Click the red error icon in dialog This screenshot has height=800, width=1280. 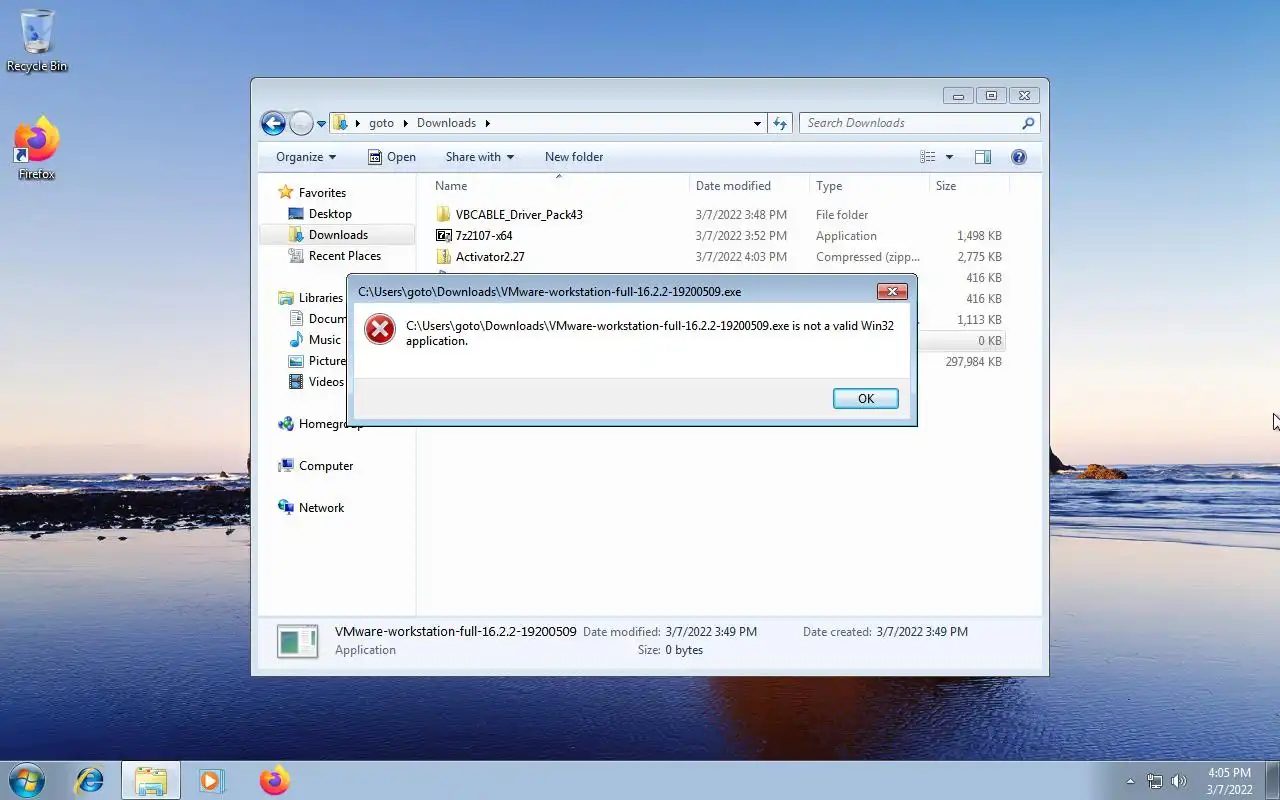(x=380, y=329)
